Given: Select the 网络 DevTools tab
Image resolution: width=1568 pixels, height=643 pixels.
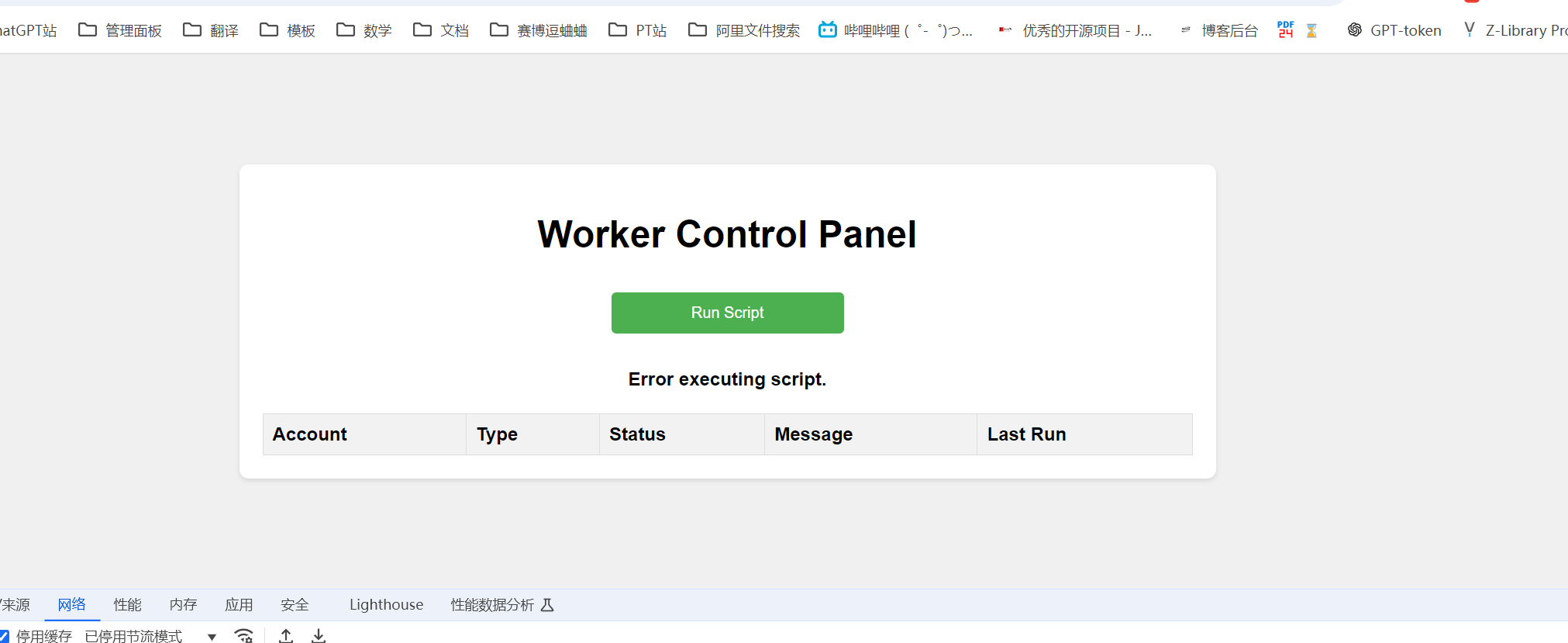Looking at the screenshot, I should 72,605.
